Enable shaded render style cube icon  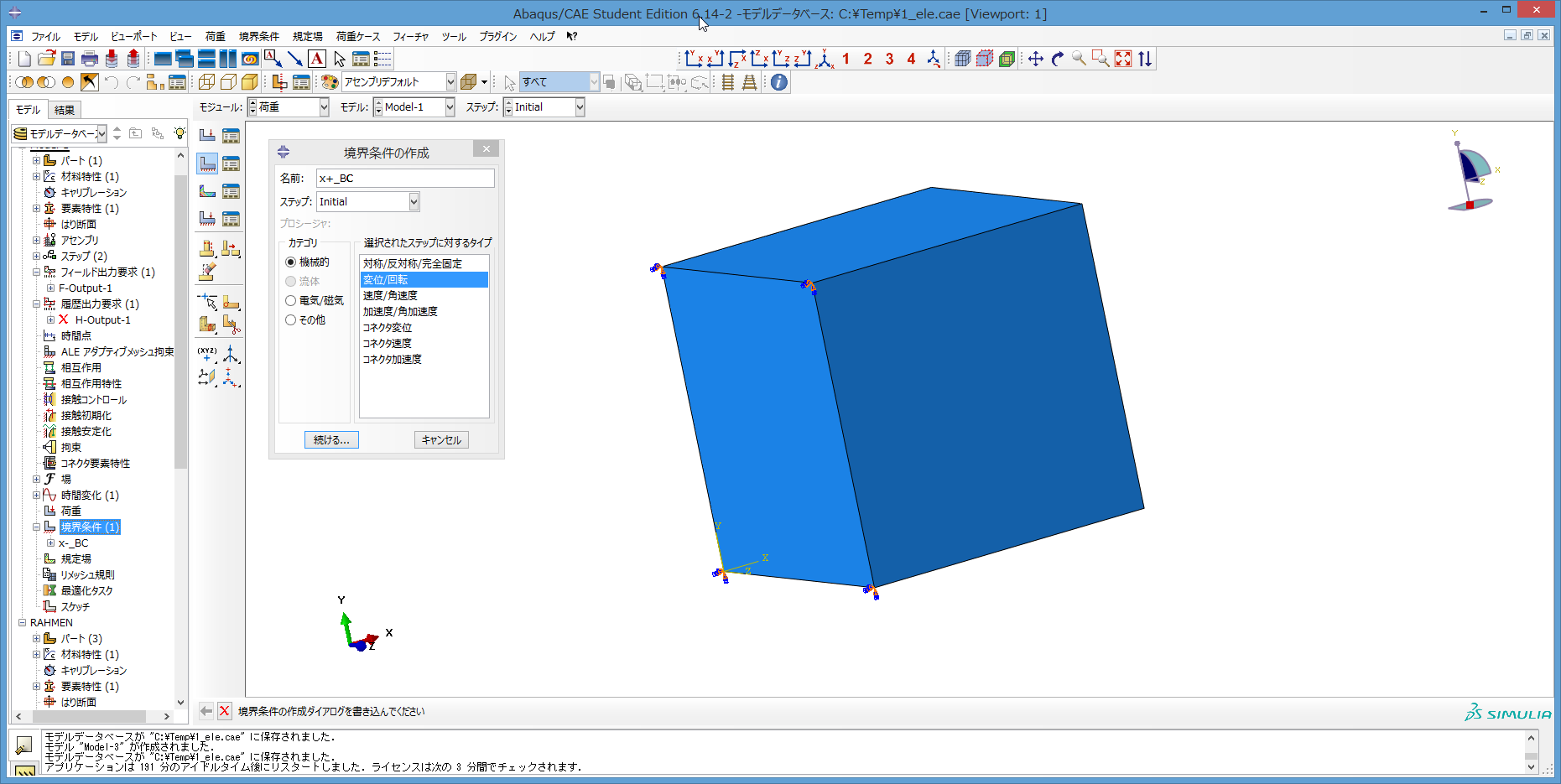click(250, 82)
